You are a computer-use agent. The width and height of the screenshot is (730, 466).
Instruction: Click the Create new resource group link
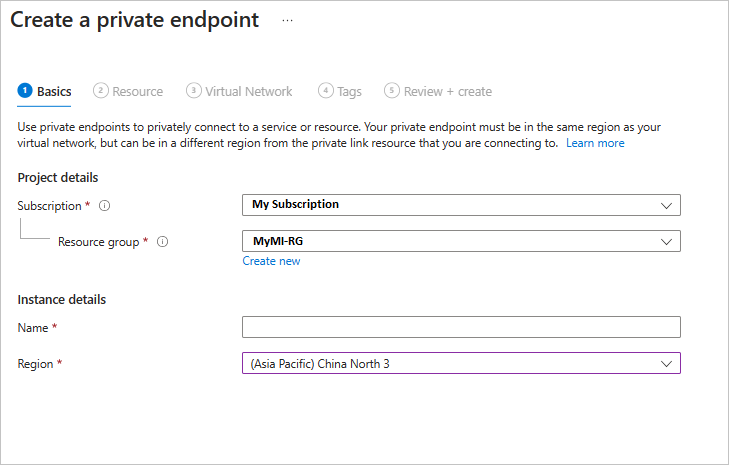click(x=271, y=261)
